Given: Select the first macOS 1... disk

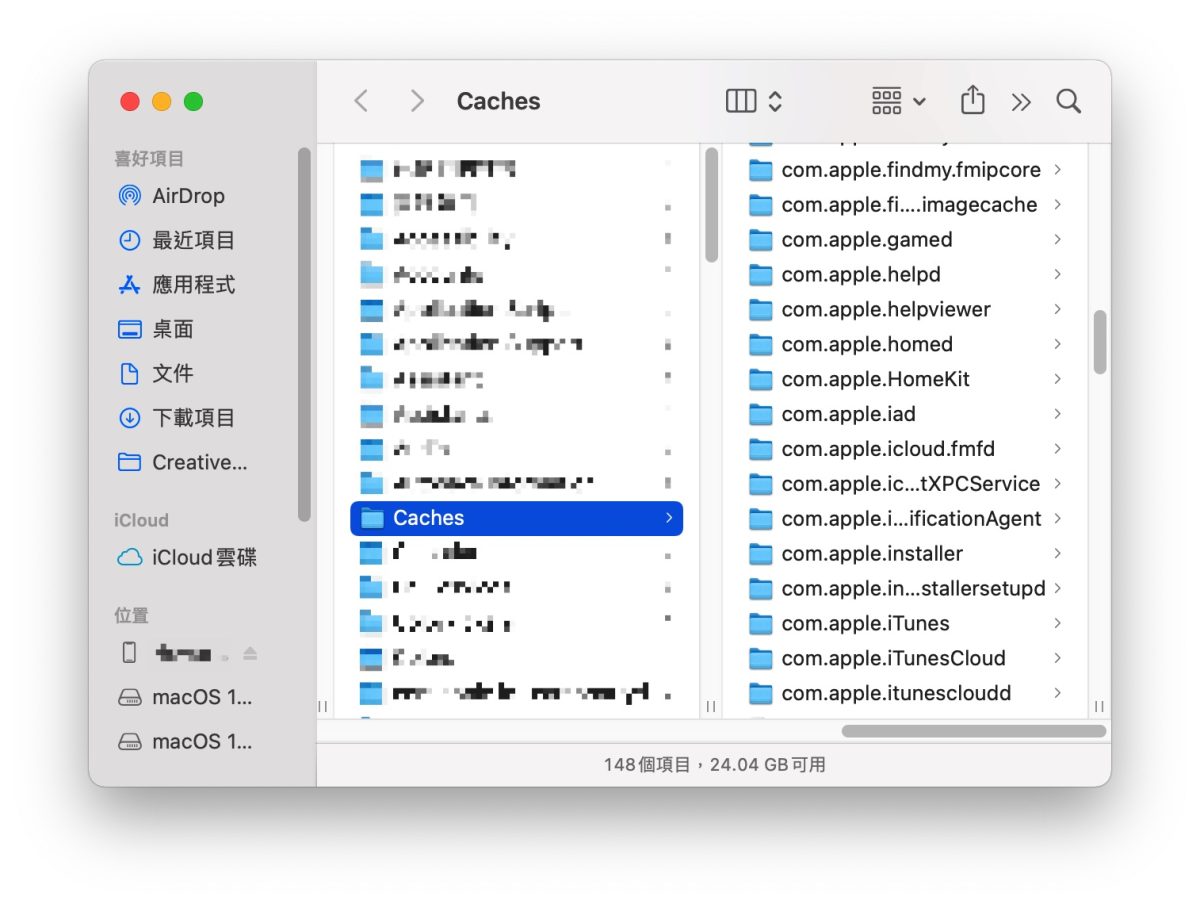Looking at the screenshot, I should [185, 697].
